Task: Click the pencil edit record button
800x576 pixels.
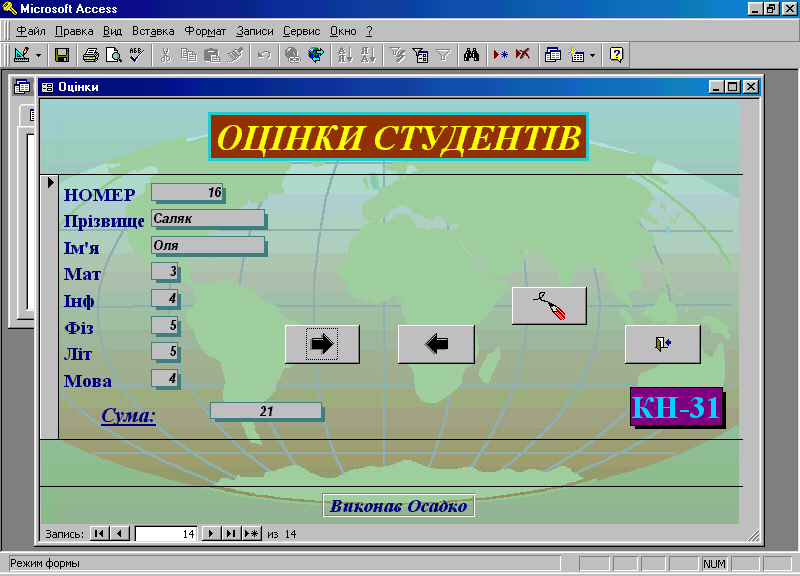Action: (549, 306)
